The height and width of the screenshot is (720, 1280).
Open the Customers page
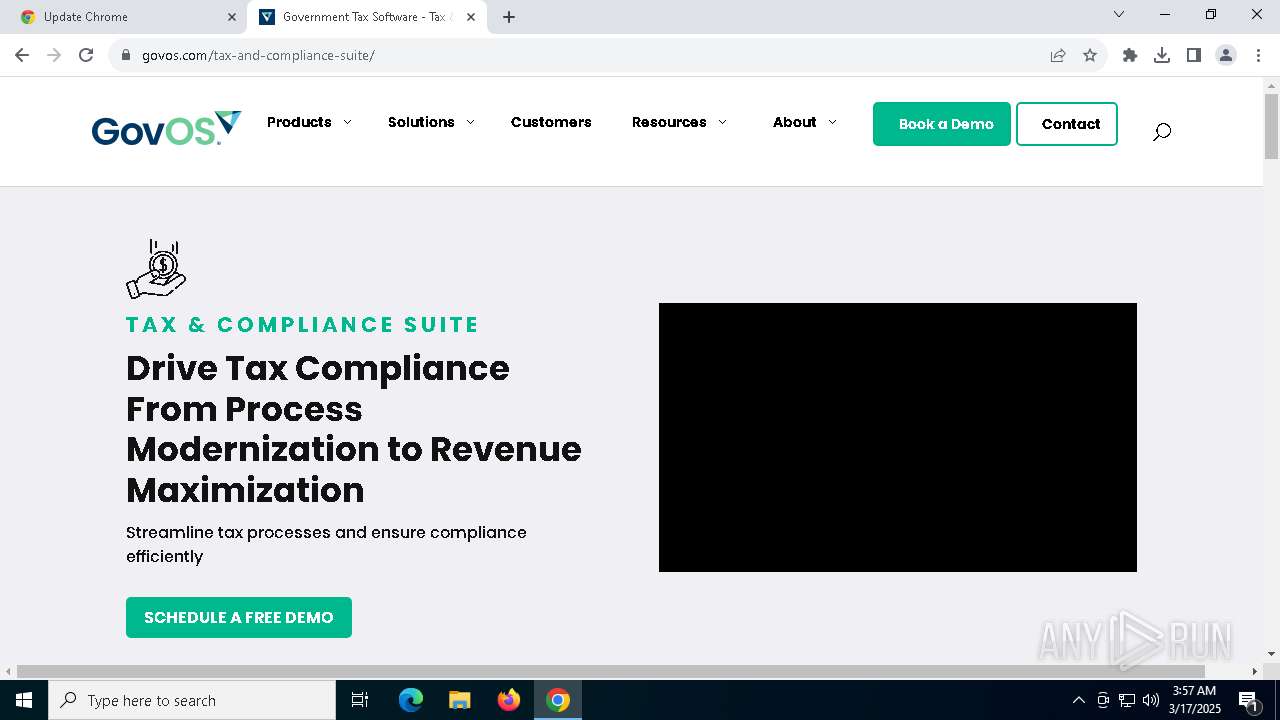point(551,122)
